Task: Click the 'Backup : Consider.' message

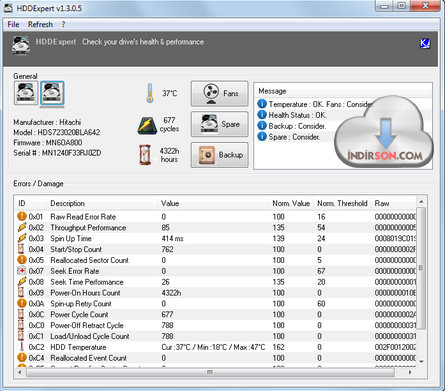Action: point(297,126)
